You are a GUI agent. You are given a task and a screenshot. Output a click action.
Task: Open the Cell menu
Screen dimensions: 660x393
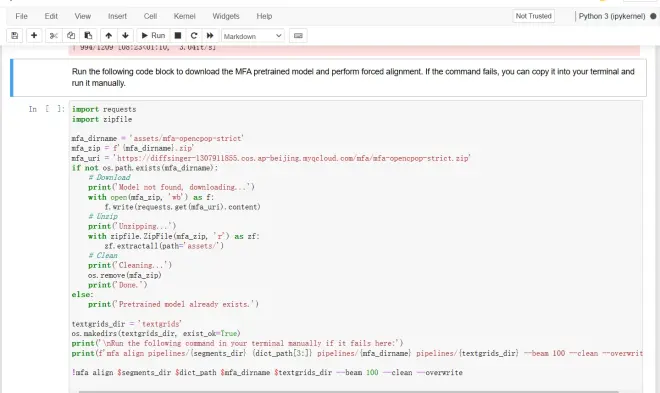tap(150, 16)
